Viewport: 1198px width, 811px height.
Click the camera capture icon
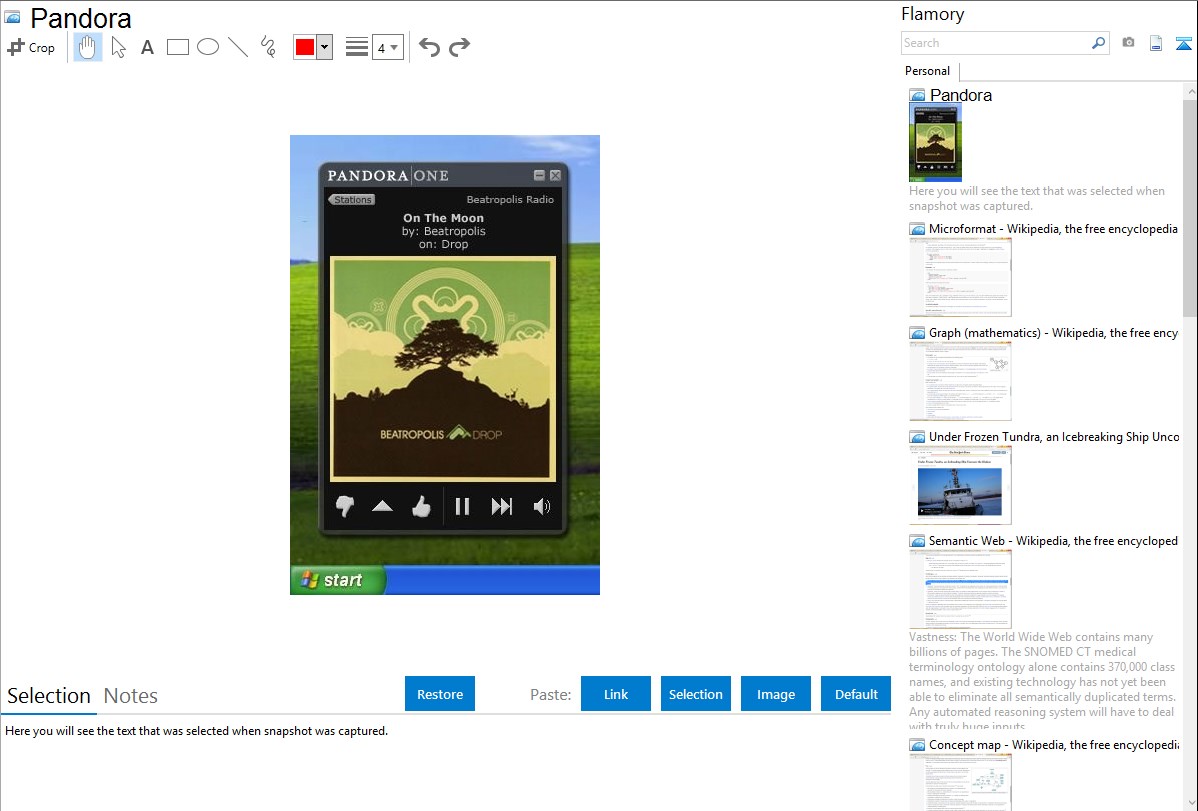point(1128,43)
